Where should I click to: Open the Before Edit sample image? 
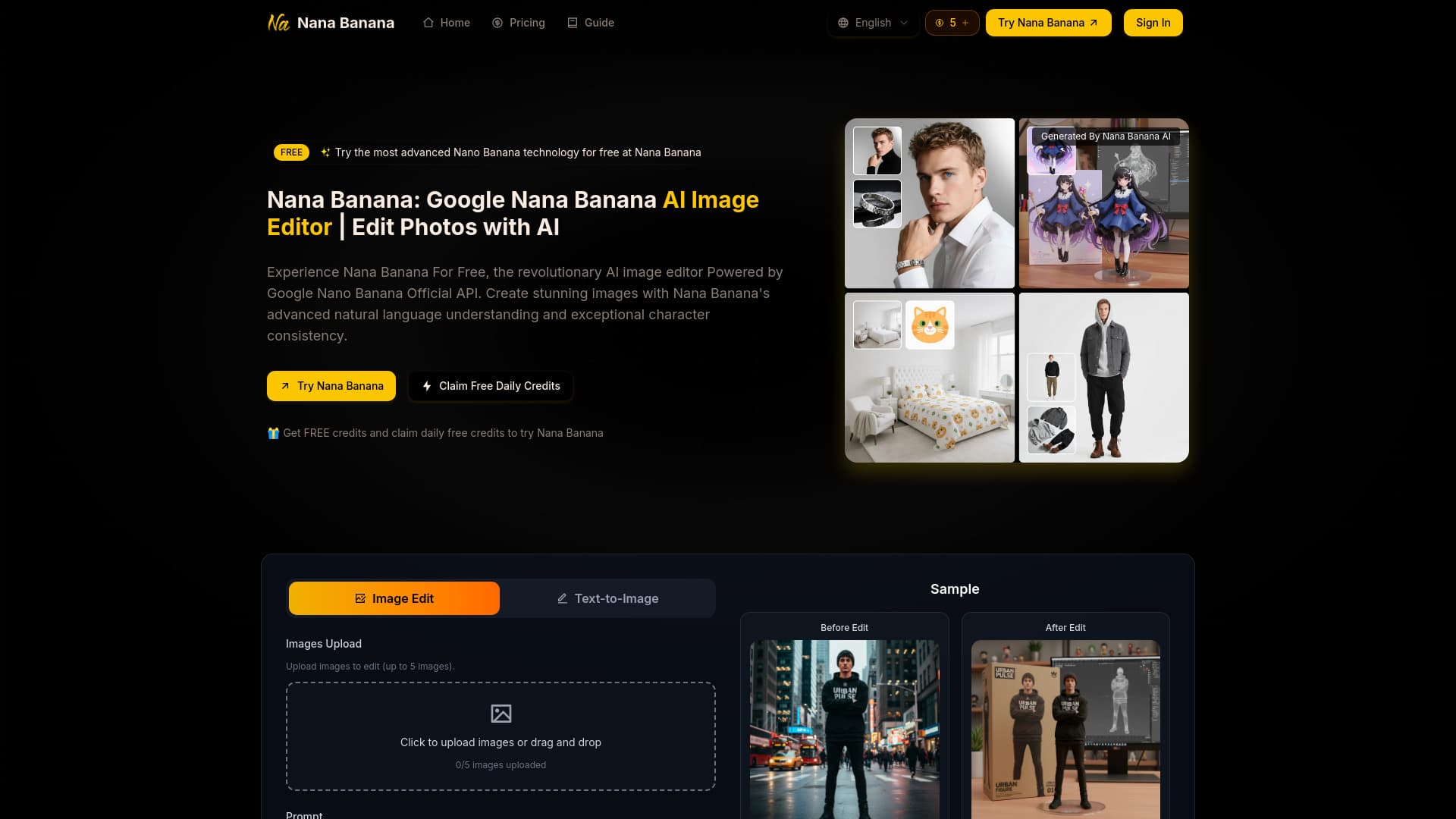point(844,728)
